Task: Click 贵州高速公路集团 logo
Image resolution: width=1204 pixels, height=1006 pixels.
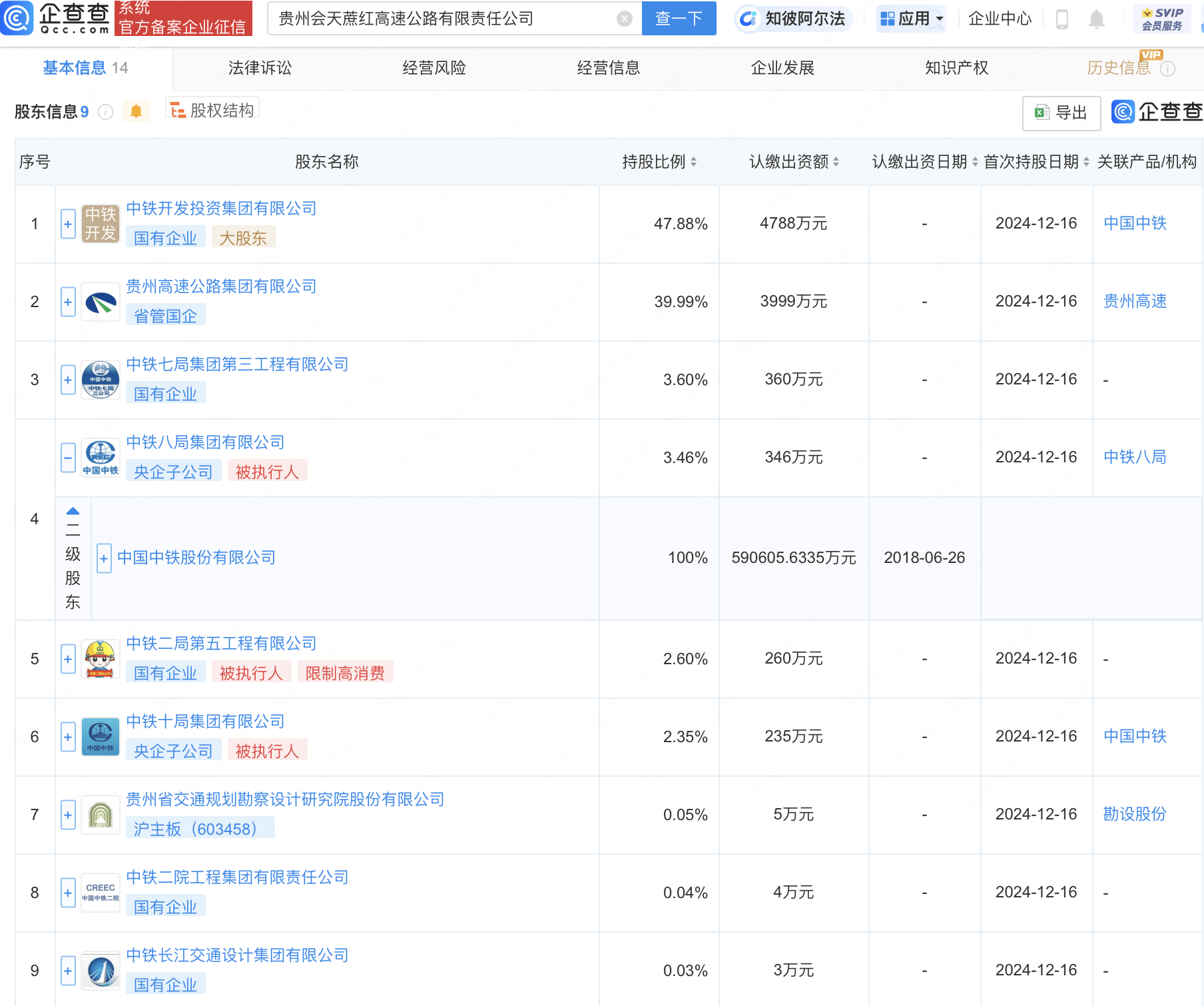Action: tap(101, 302)
